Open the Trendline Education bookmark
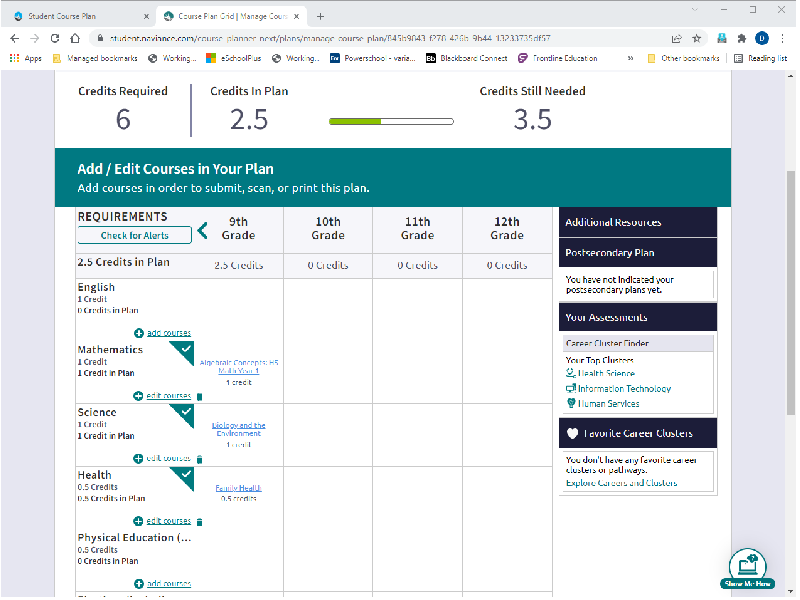The width and height of the screenshot is (800, 600). pyautogui.click(x=558, y=58)
